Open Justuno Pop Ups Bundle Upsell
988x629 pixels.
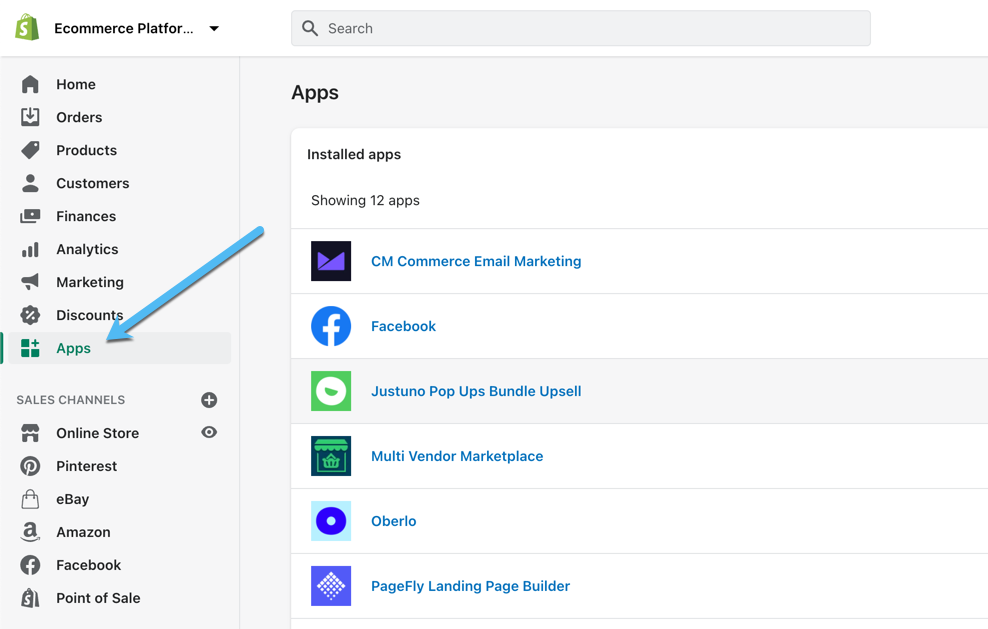click(476, 391)
